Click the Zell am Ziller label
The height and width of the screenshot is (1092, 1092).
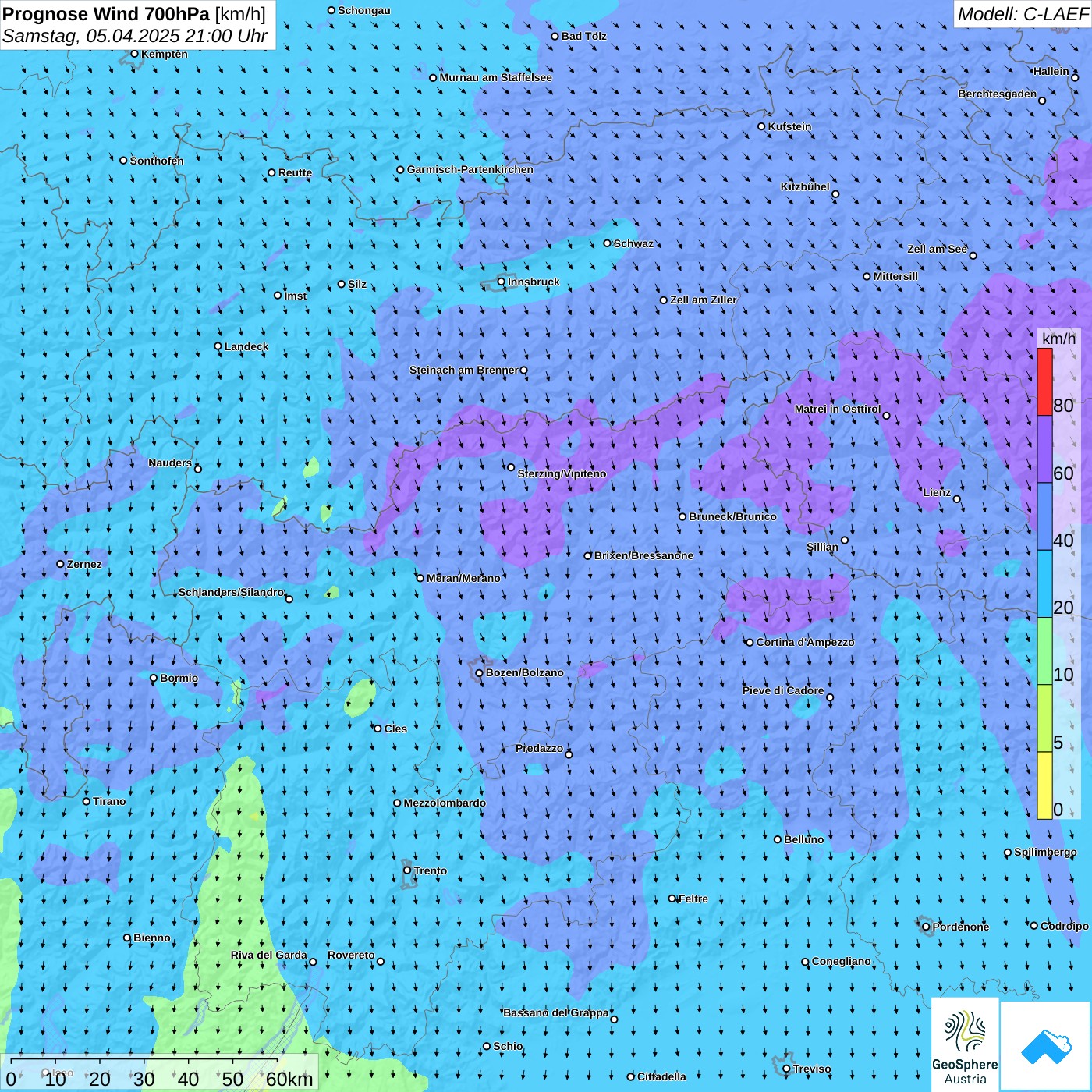703,300
